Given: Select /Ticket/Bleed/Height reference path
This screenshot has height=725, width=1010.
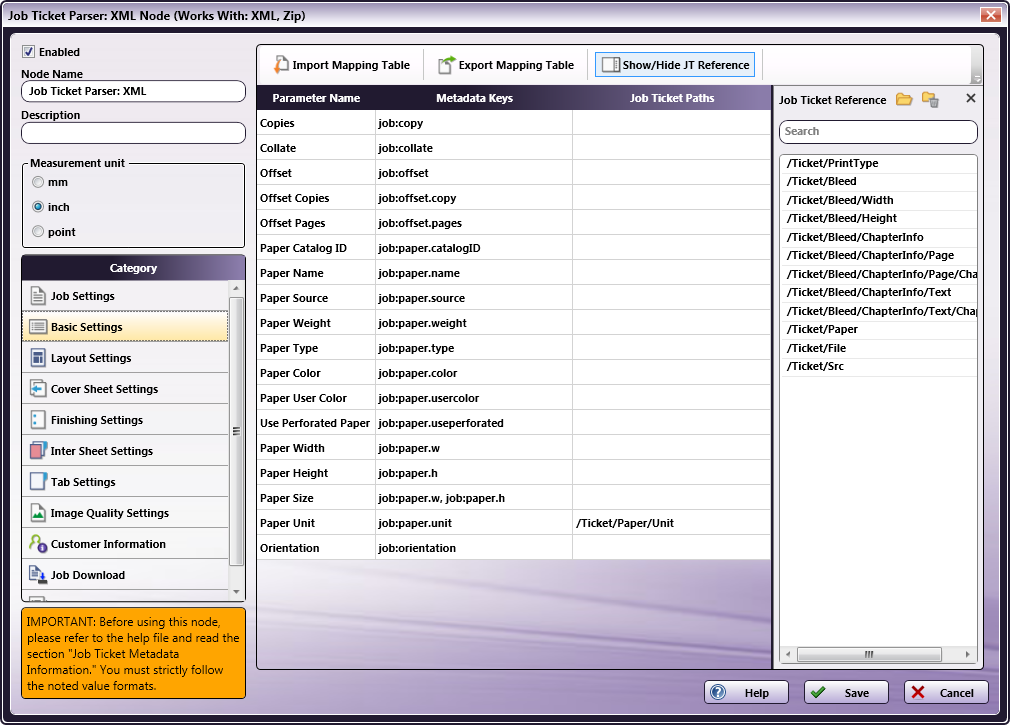Looking at the screenshot, I should (x=878, y=218).
